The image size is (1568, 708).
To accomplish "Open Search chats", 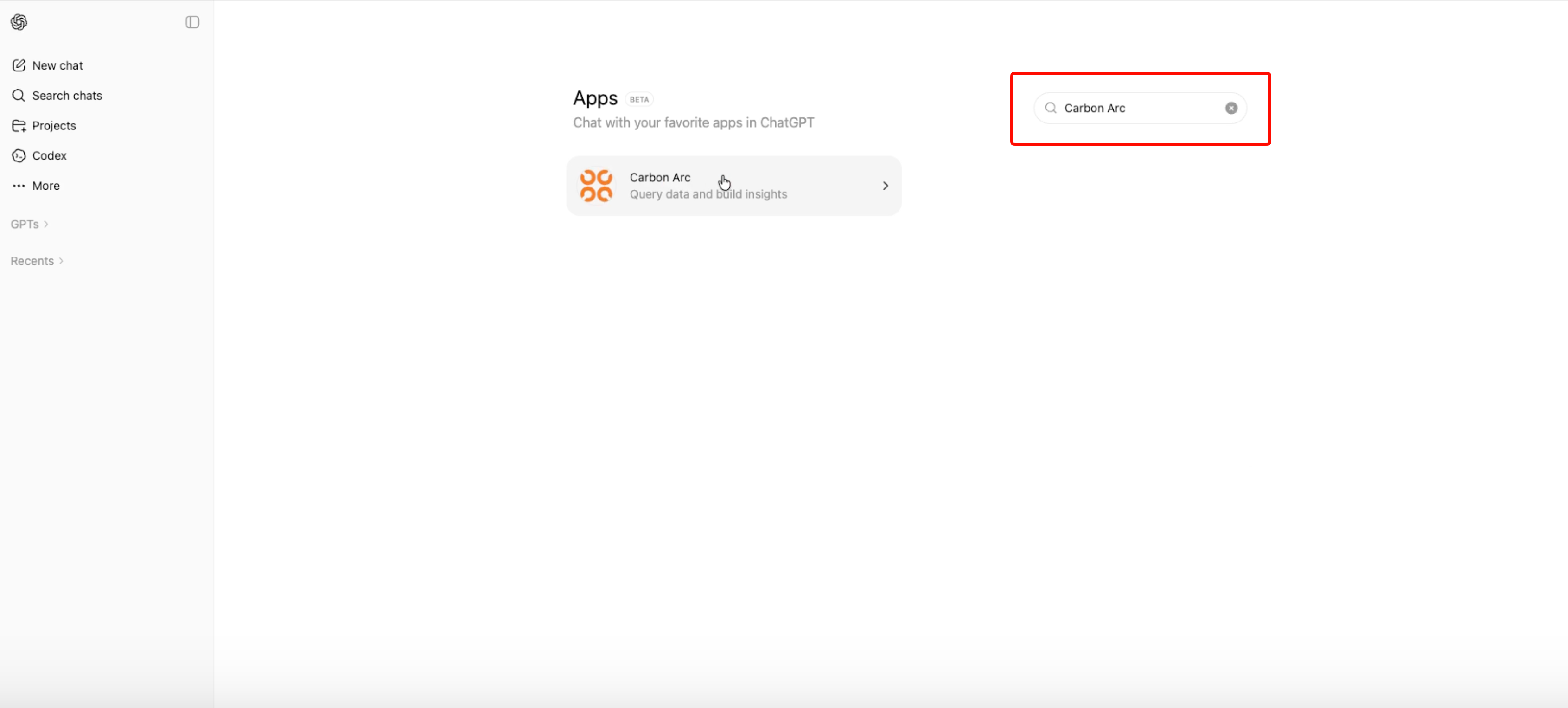I will [57, 96].
